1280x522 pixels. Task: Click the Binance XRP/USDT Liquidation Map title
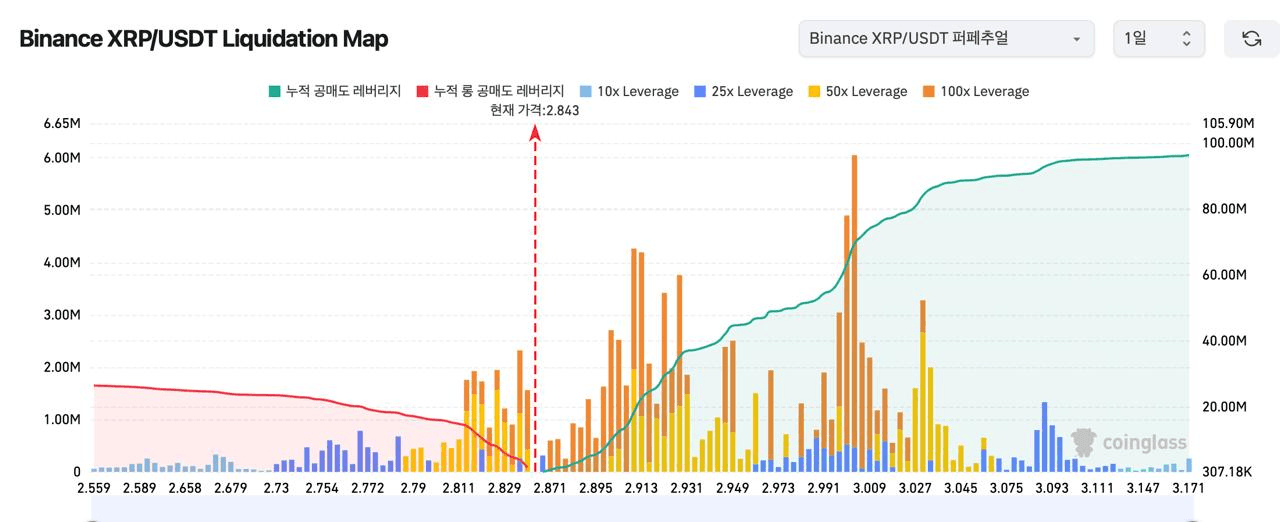pos(204,39)
